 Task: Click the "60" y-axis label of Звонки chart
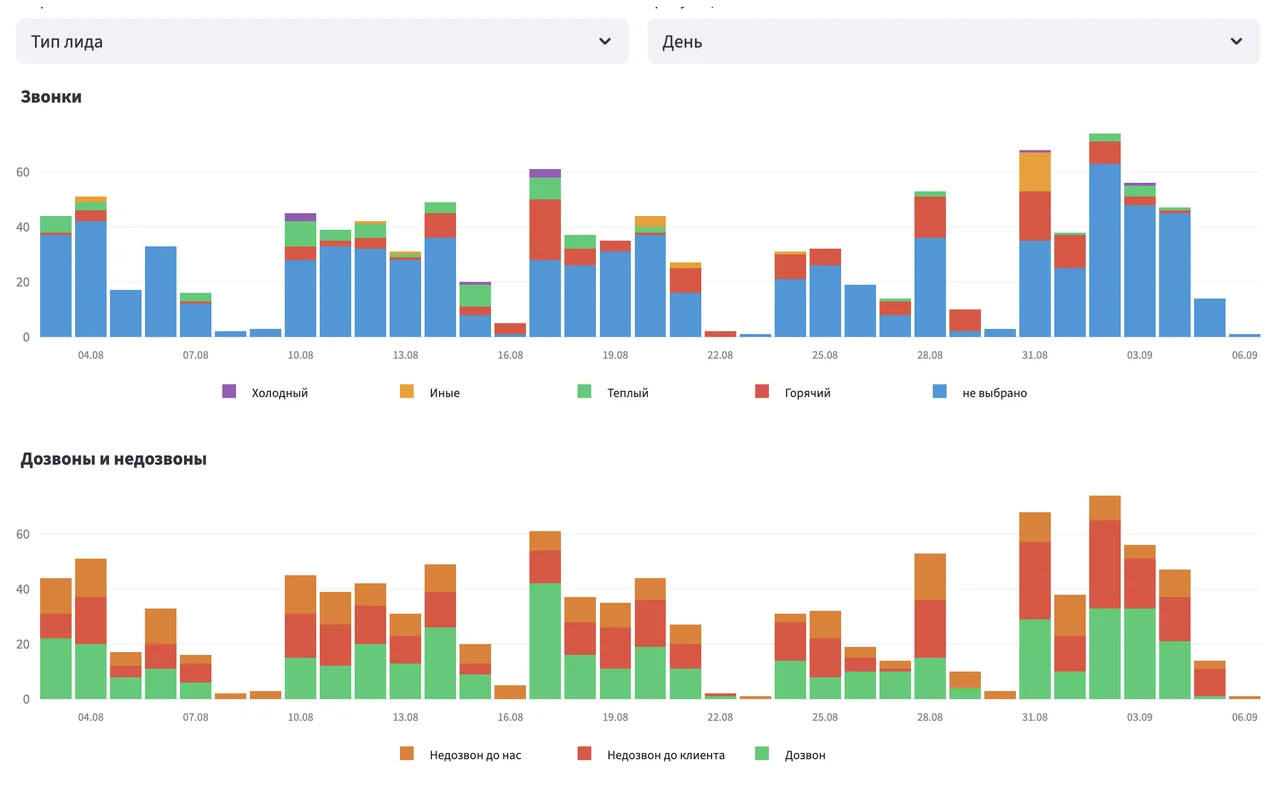point(24,172)
